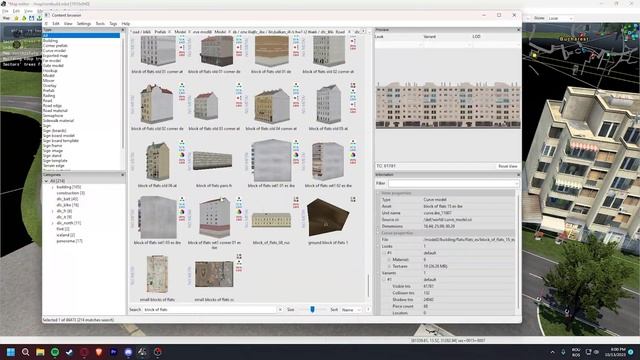
Task: Expand the 'dlc_fr' category node
Action: [x=53, y=211]
